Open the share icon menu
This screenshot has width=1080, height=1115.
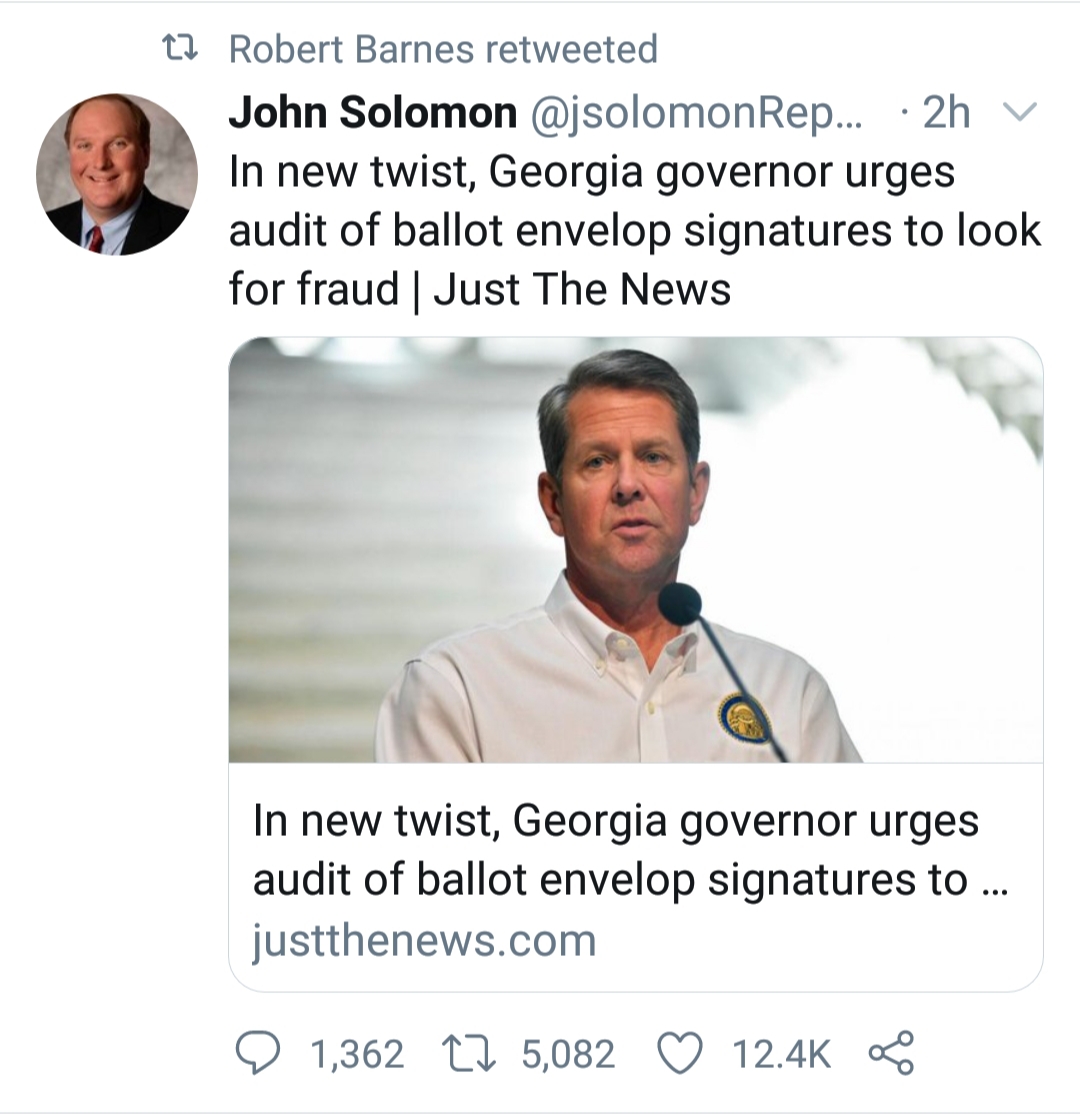click(x=892, y=1052)
